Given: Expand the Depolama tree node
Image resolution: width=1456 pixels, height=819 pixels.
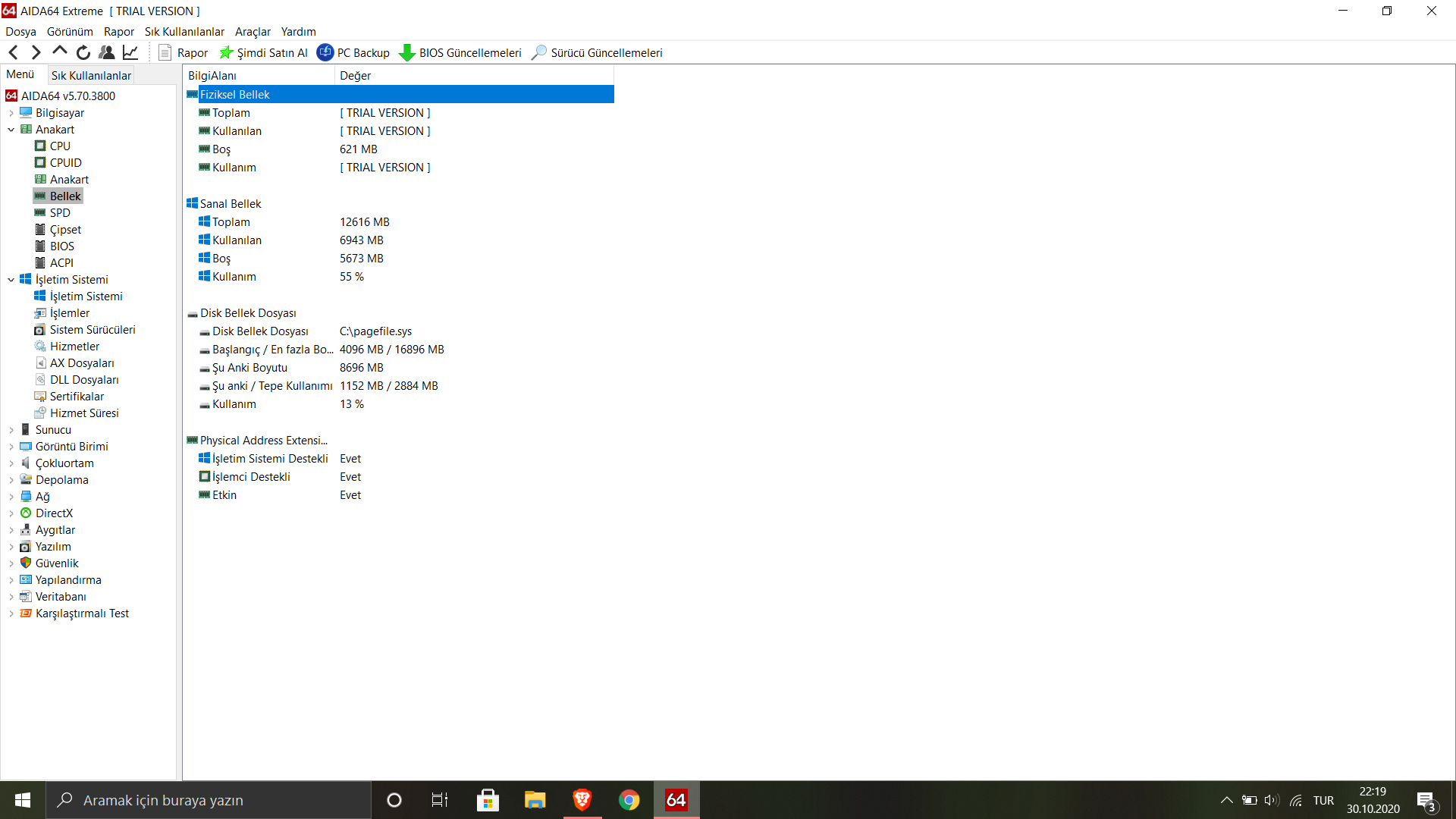Looking at the screenshot, I should (11, 480).
